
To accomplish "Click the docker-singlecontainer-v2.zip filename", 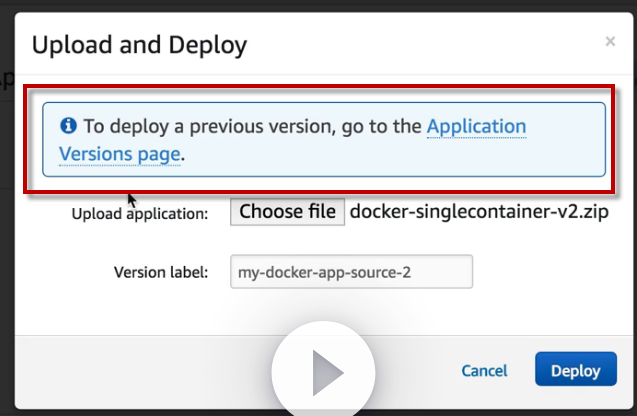I will pos(479,212).
